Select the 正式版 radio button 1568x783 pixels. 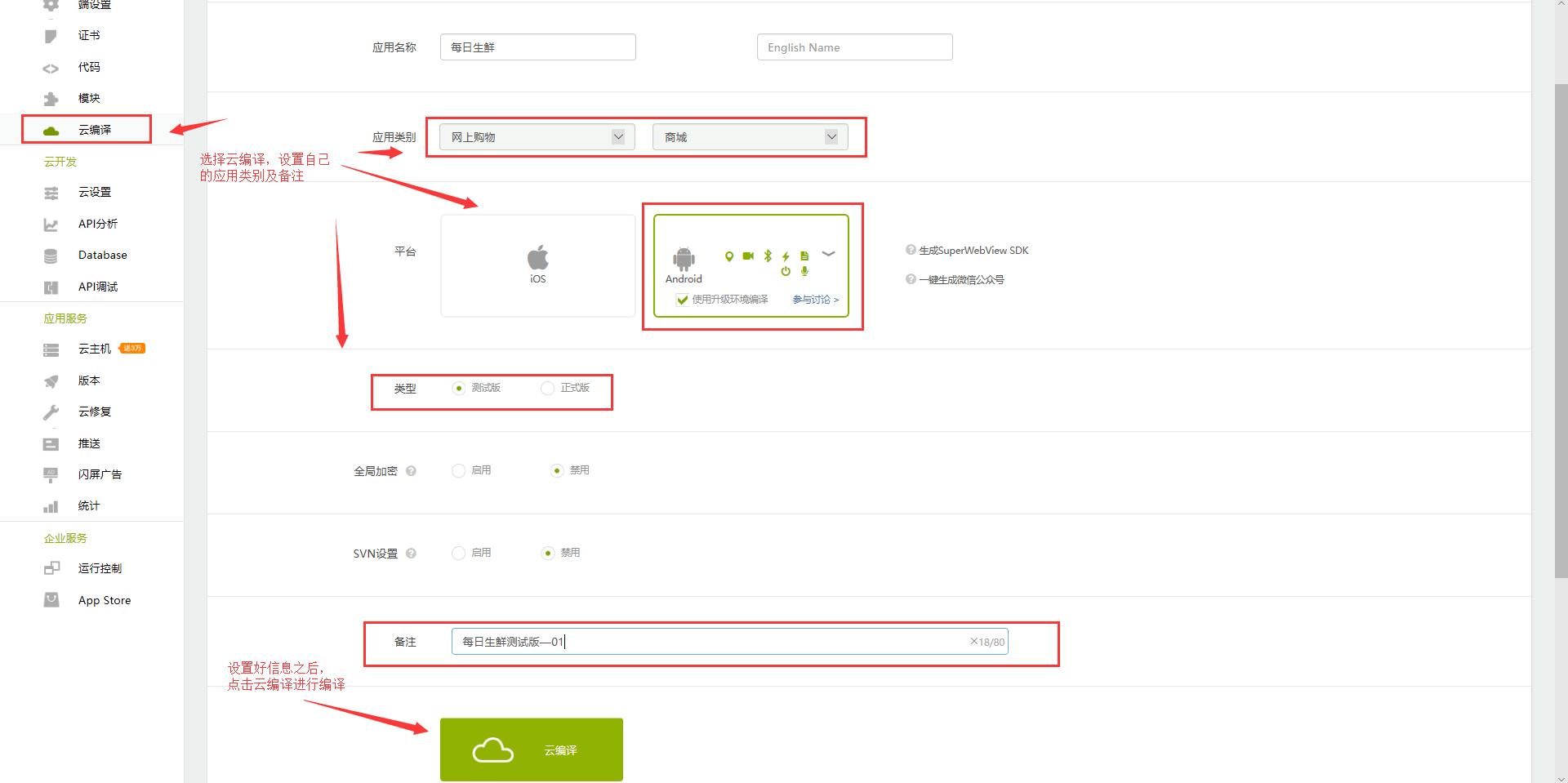pyautogui.click(x=547, y=388)
